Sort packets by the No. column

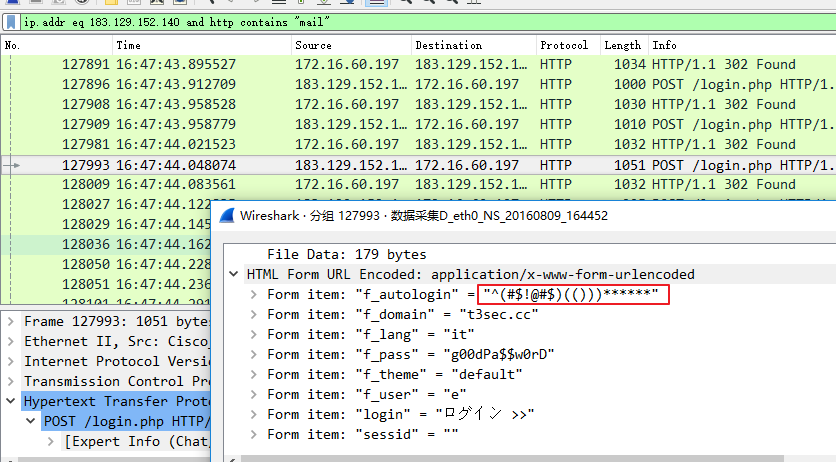(57, 45)
